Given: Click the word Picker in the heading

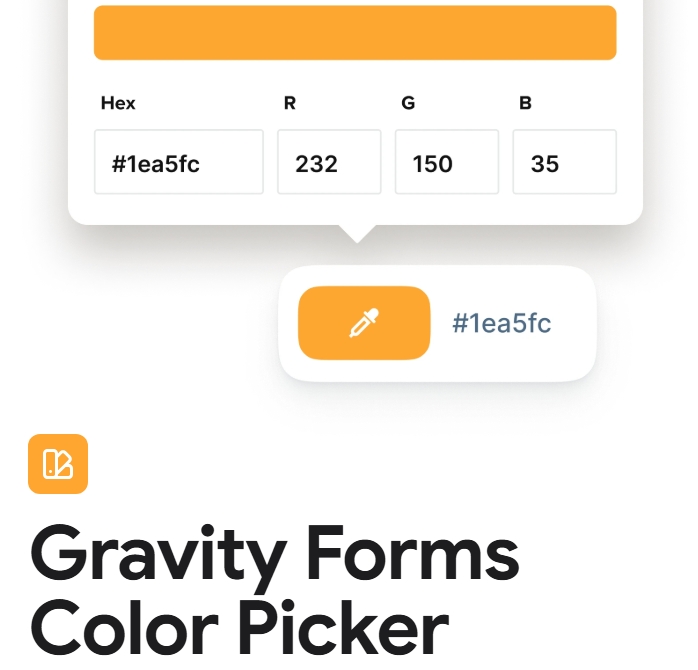Looking at the screenshot, I should [346, 627].
